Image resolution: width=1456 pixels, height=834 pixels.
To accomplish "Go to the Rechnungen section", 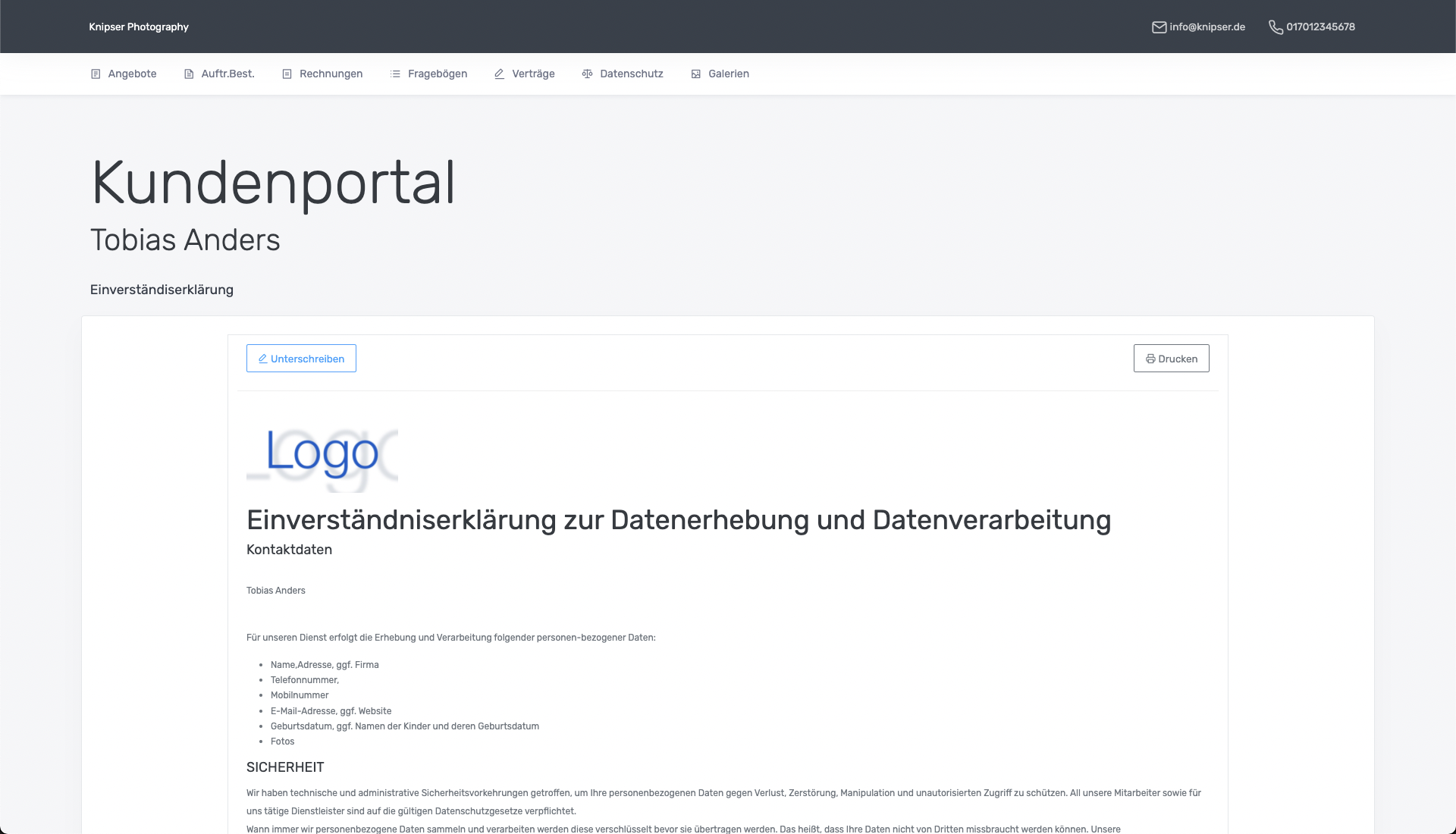I will [x=331, y=74].
